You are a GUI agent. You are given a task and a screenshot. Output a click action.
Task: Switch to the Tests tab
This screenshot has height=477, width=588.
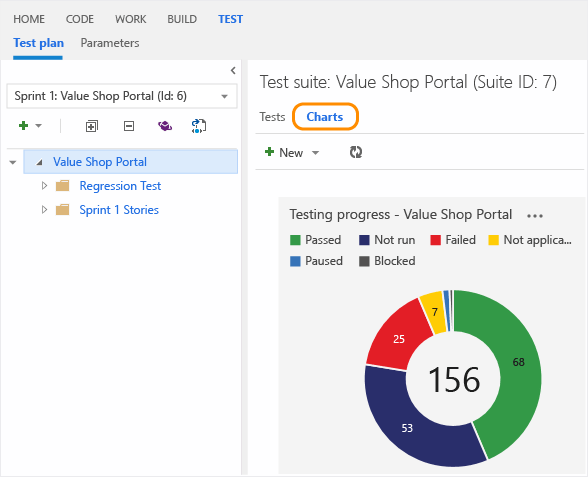272,117
